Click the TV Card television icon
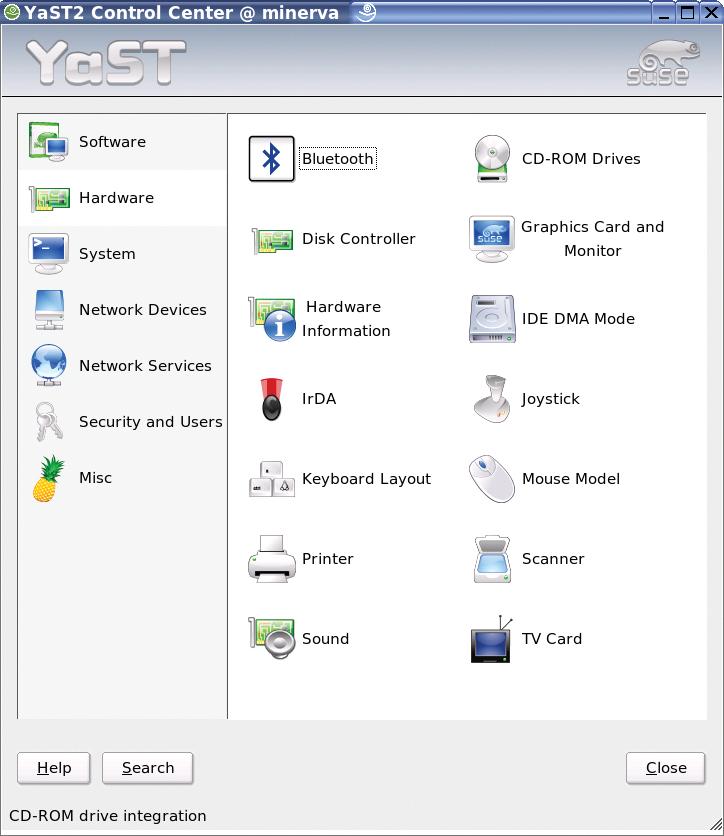724x836 pixels. (492, 639)
